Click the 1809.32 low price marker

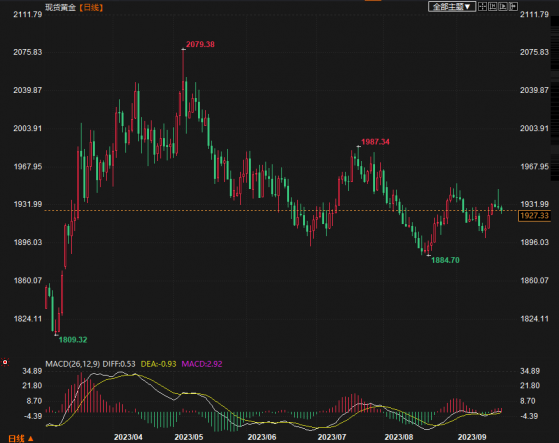pos(73,340)
